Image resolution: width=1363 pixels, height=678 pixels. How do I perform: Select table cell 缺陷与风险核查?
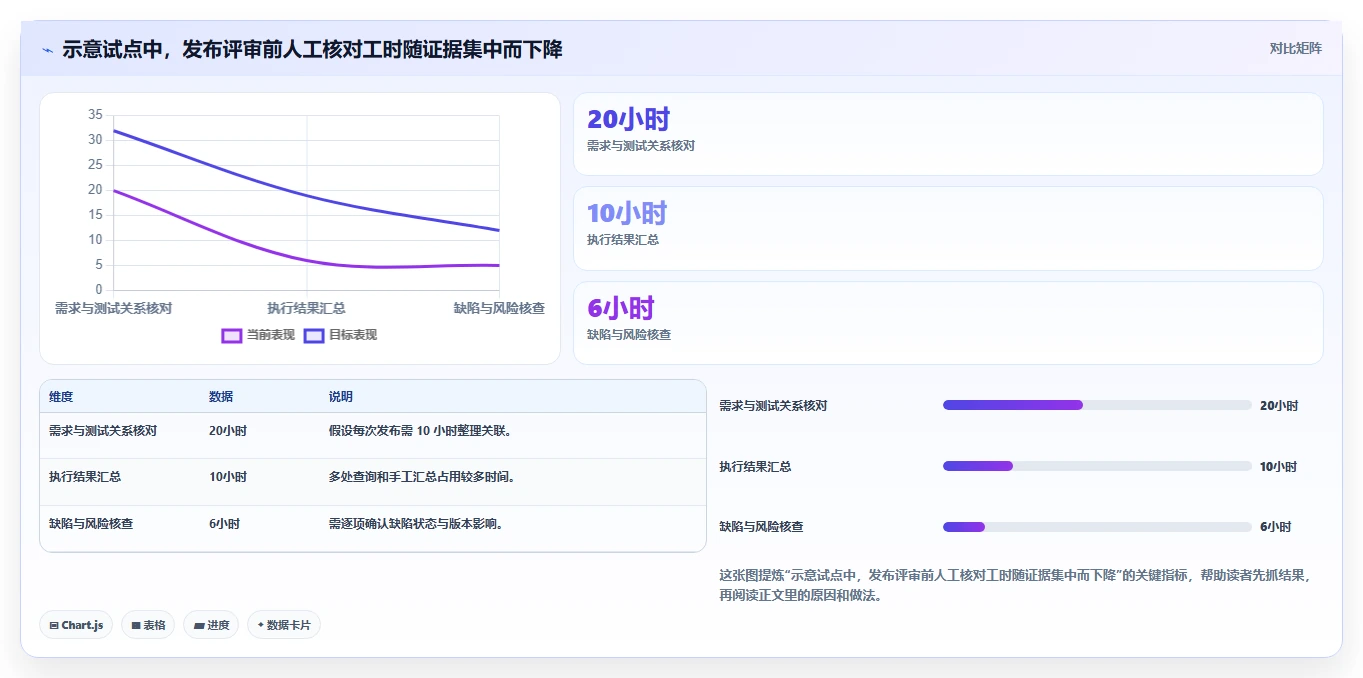pos(91,523)
